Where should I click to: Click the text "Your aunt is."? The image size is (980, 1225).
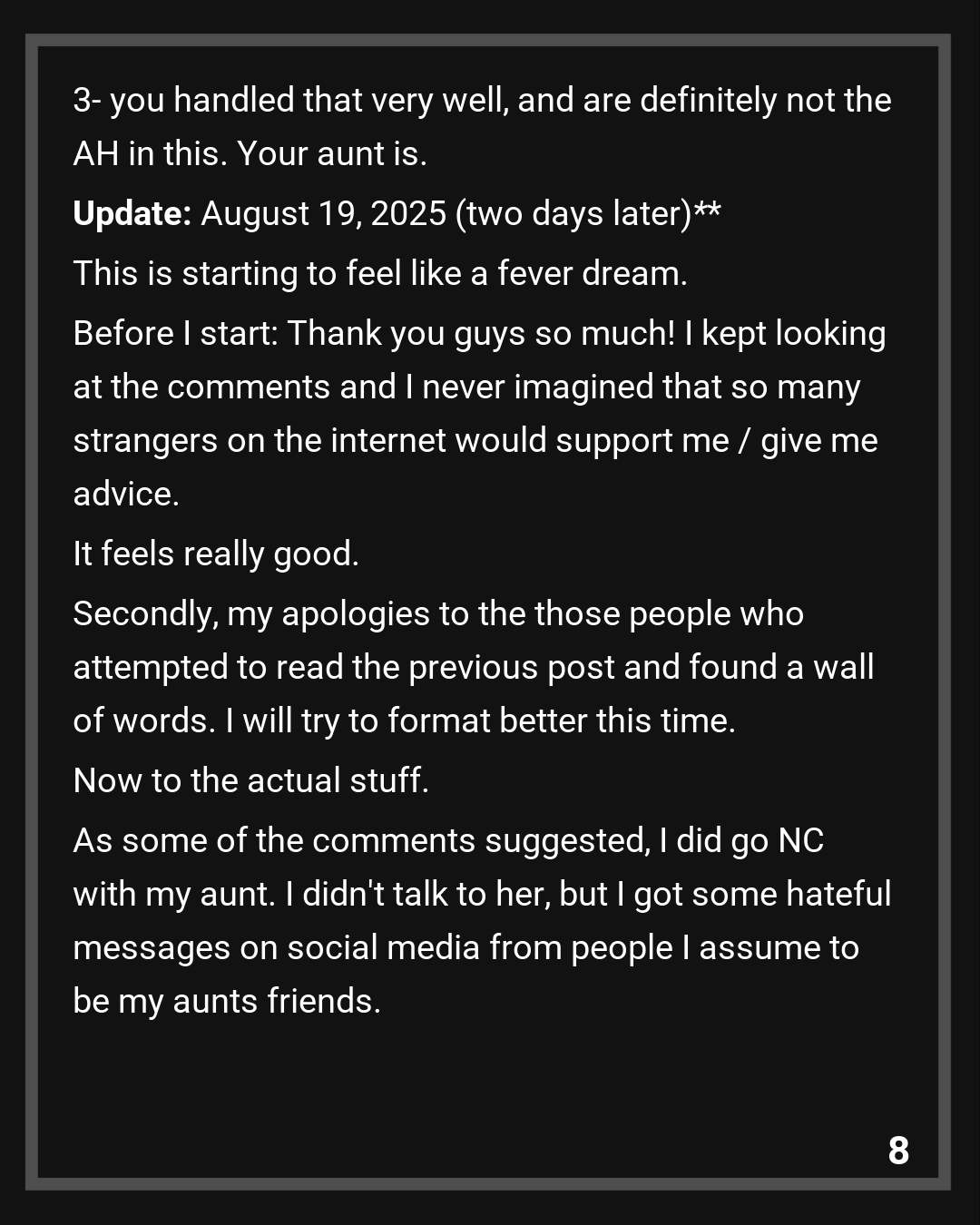pyautogui.click(x=331, y=154)
